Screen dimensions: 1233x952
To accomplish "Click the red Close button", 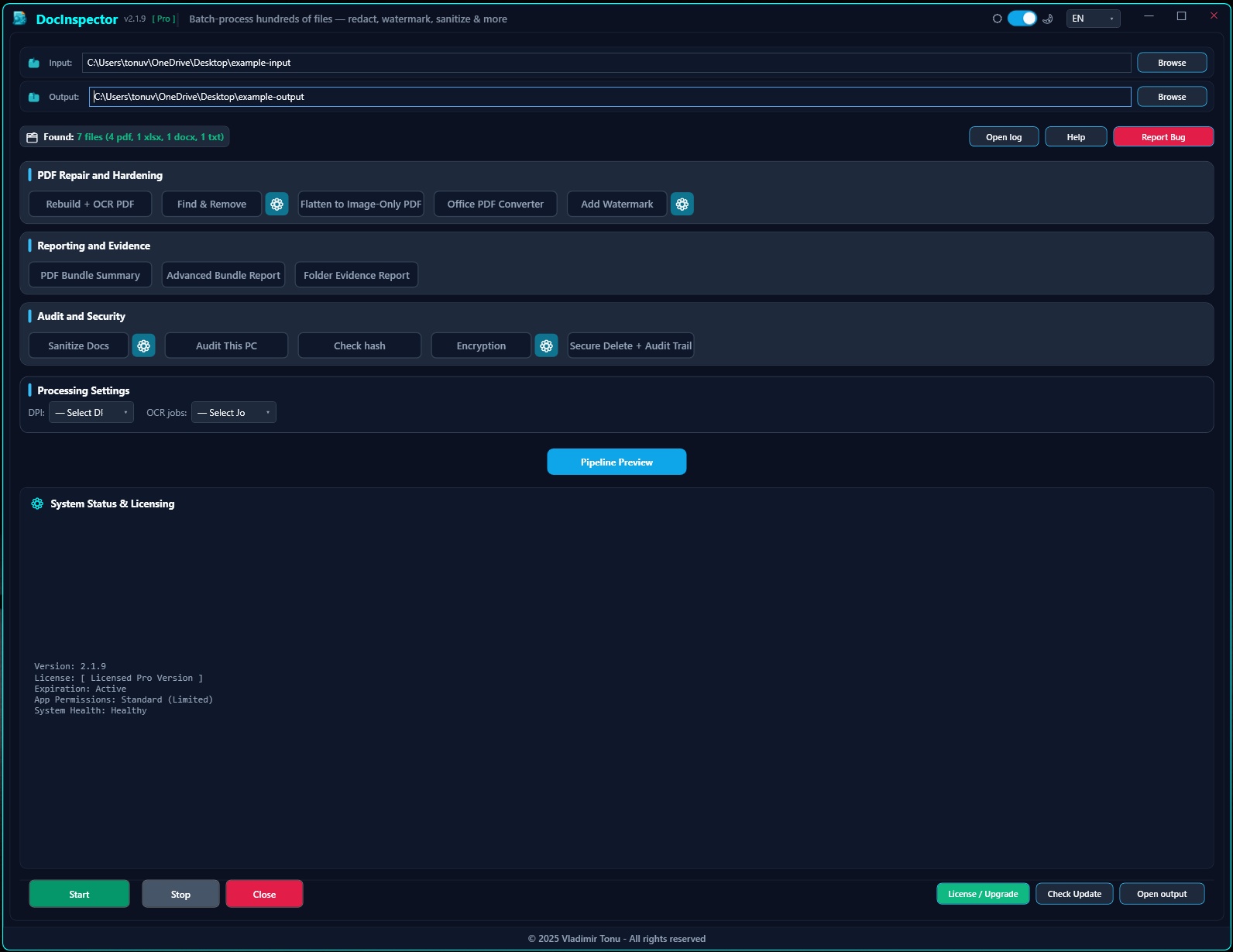I will tap(264, 894).
